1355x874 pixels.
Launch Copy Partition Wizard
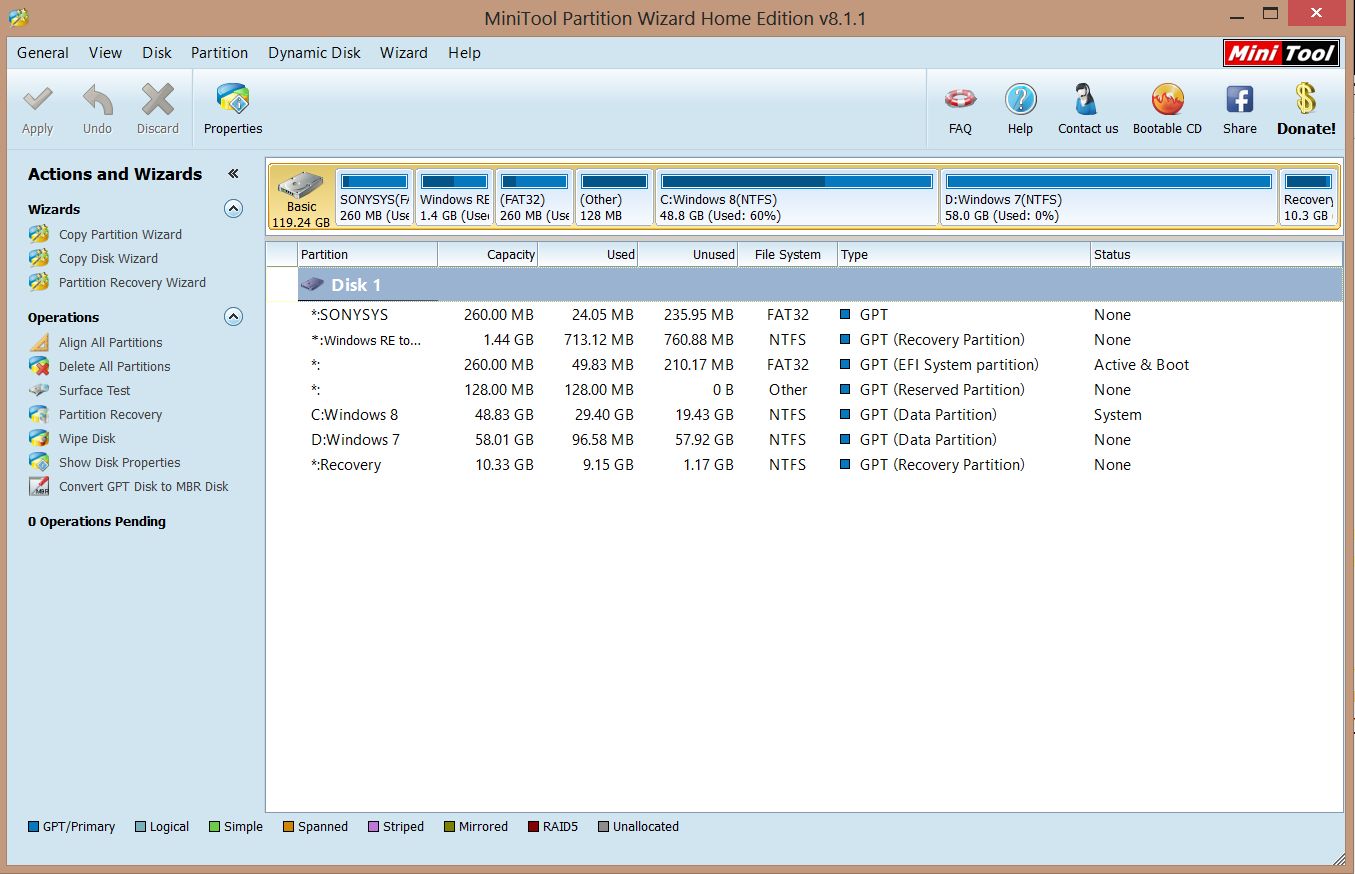point(120,235)
